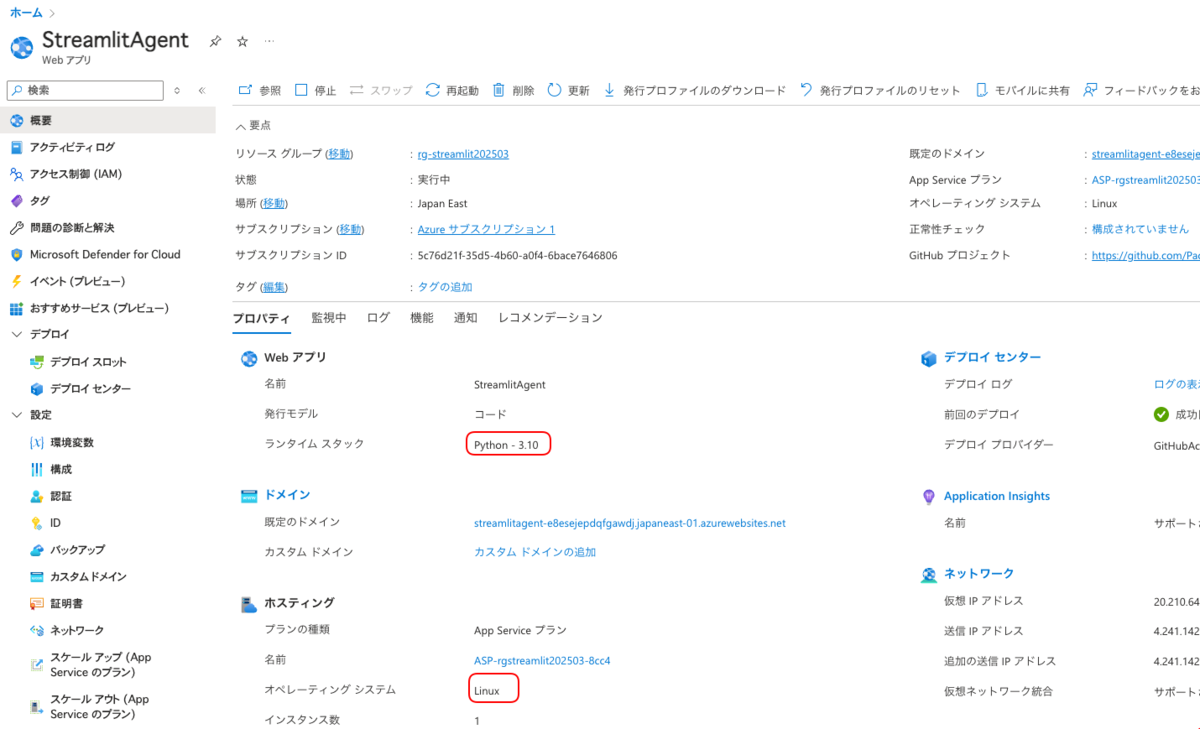This screenshot has width=1200, height=729.
Task: Click the 参照 browse toolbar button
Action: tap(260, 90)
